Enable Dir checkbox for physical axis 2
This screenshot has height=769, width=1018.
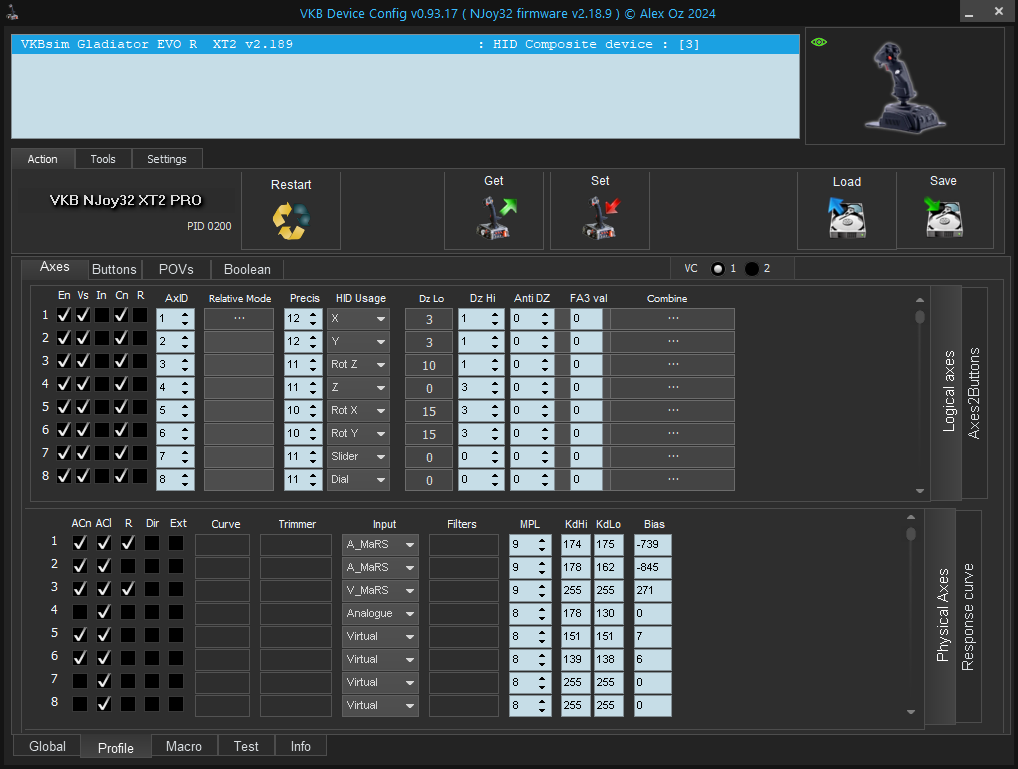[x=152, y=566]
